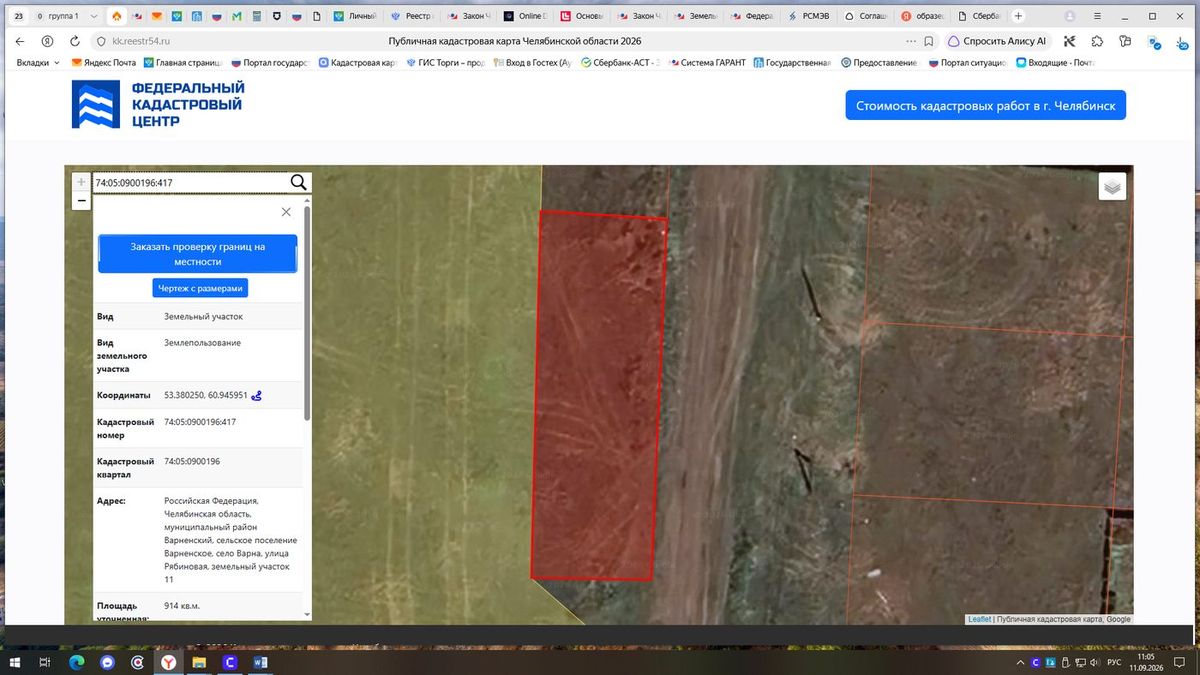The height and width of the screenshot is (675, 1200).
Task: Order a boundary check on the ground
Action: tap(198, 254)
